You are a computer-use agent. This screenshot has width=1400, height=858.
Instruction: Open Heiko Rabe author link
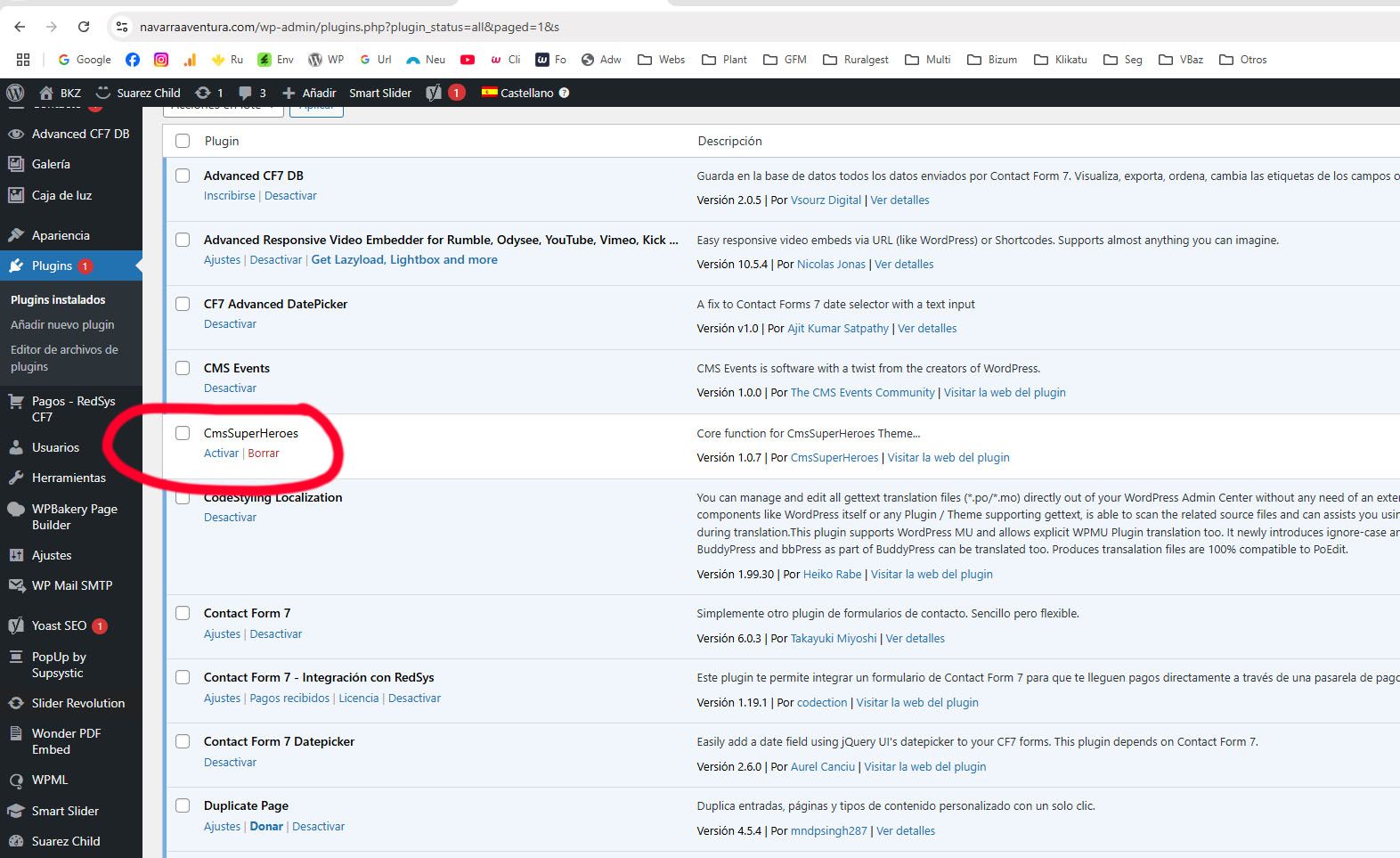(832, 575)
